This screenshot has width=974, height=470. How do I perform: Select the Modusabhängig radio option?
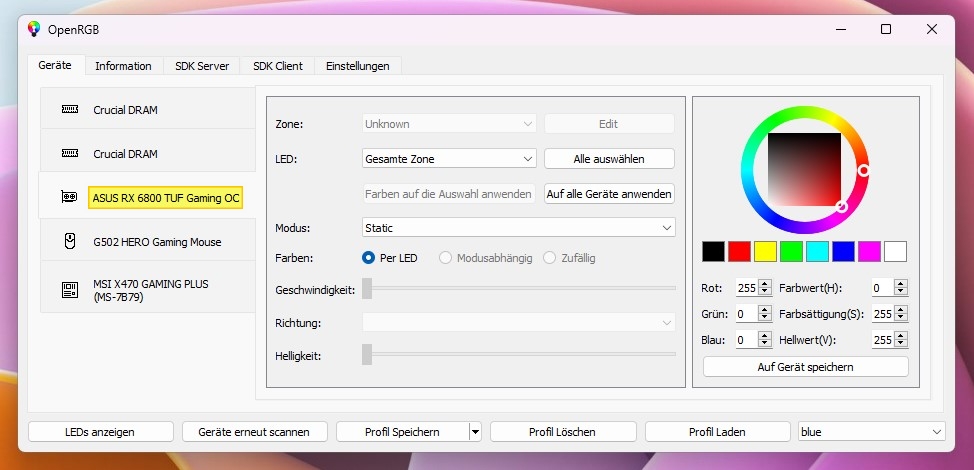(x=445, y=258)
